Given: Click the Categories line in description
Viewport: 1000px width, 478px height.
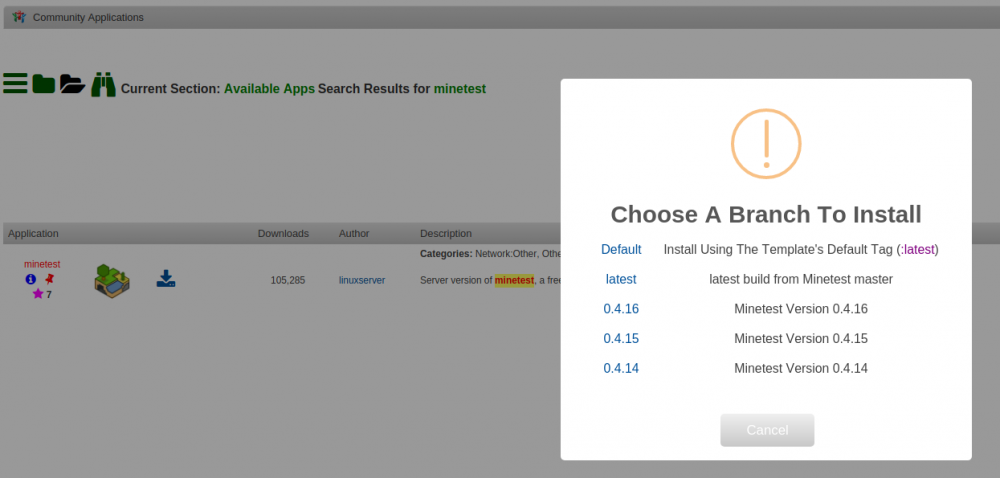Looking at the screenshot, I should tap(490, 254).
